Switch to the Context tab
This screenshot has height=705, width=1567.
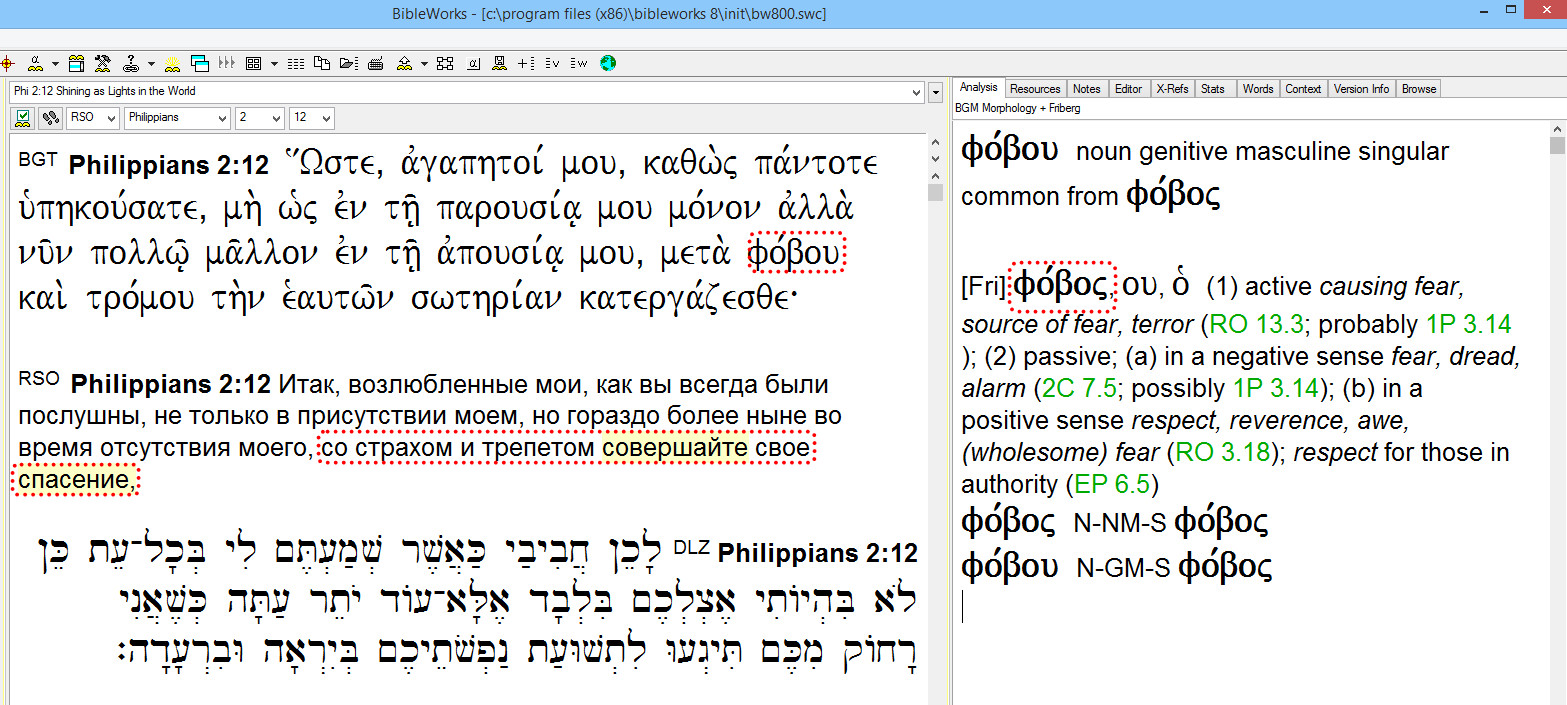coord(1303,89)
